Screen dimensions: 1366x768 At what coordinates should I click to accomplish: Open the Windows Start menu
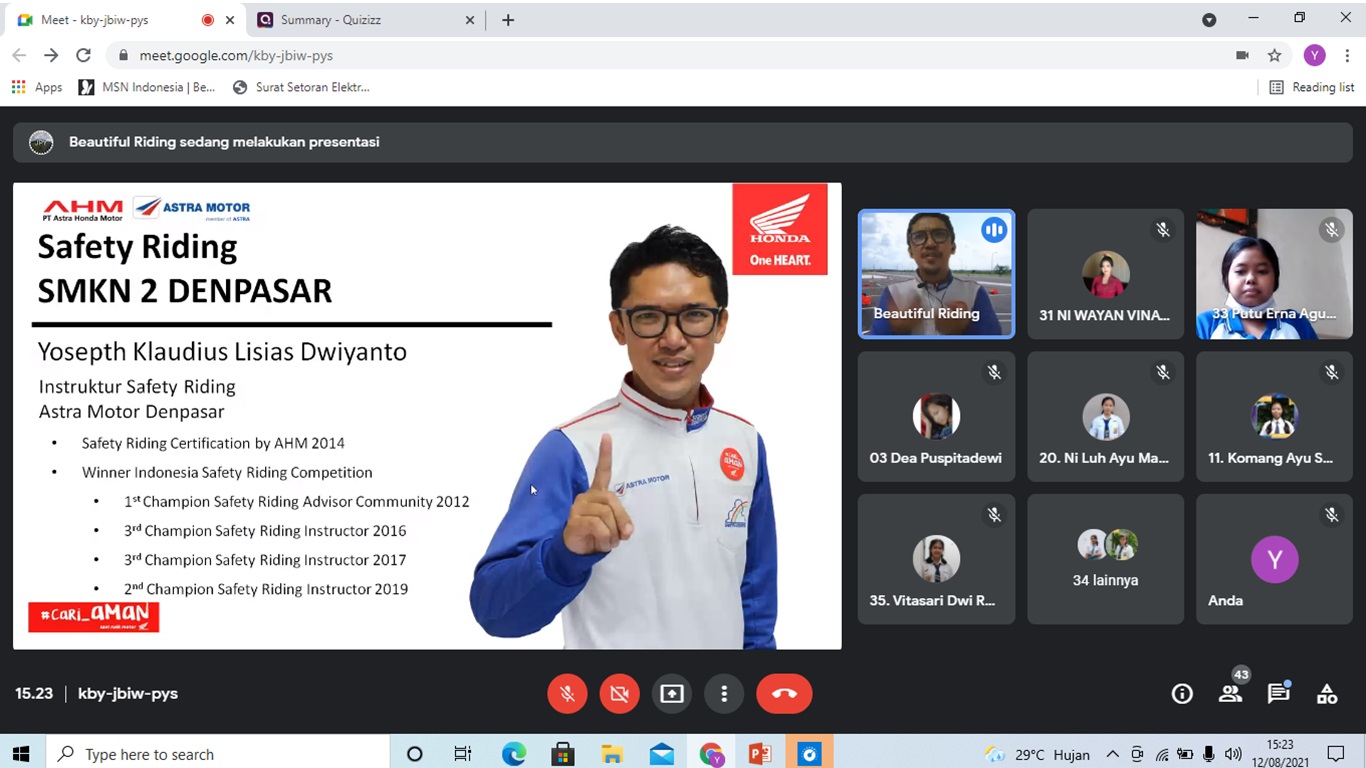21,754
